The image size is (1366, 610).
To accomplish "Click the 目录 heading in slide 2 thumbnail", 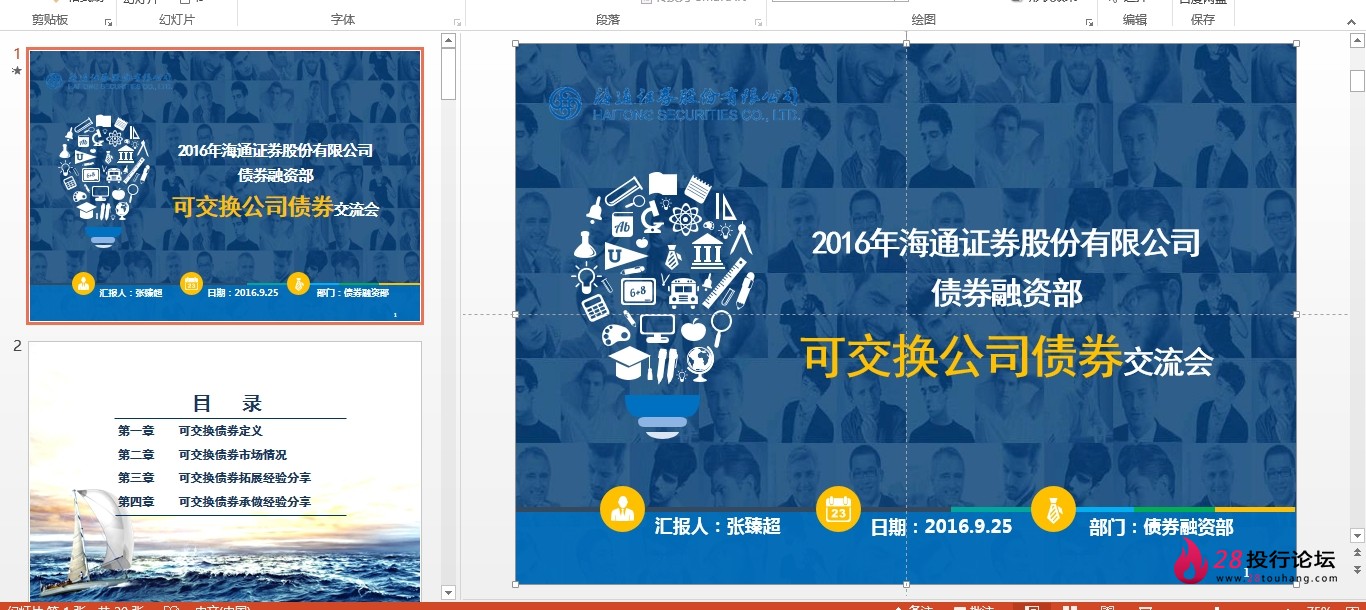I will (227, 404).
